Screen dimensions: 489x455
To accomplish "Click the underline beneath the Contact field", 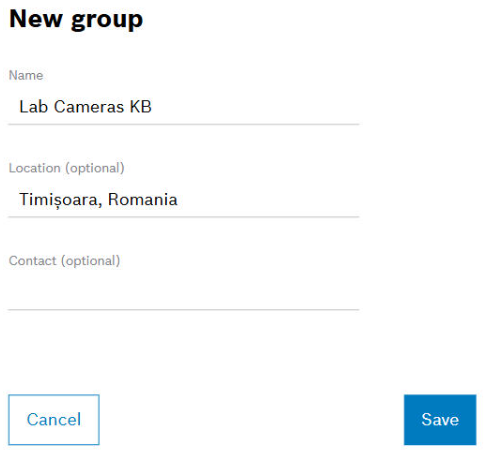I will click(x=184, y=310).
